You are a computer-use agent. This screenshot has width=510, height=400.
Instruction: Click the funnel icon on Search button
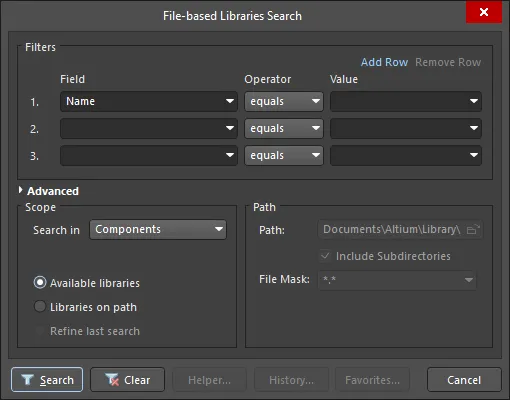tap(27, 379)
